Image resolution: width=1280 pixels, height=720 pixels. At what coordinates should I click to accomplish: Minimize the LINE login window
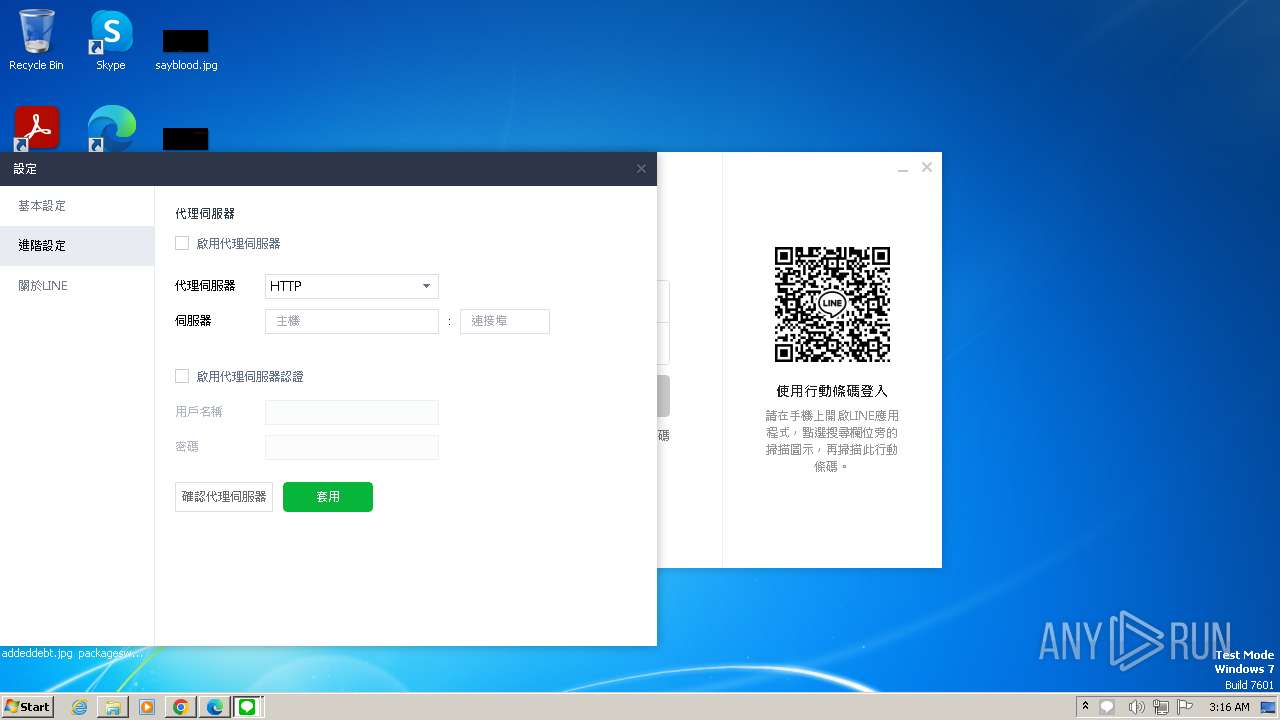[x=903, y=168]
